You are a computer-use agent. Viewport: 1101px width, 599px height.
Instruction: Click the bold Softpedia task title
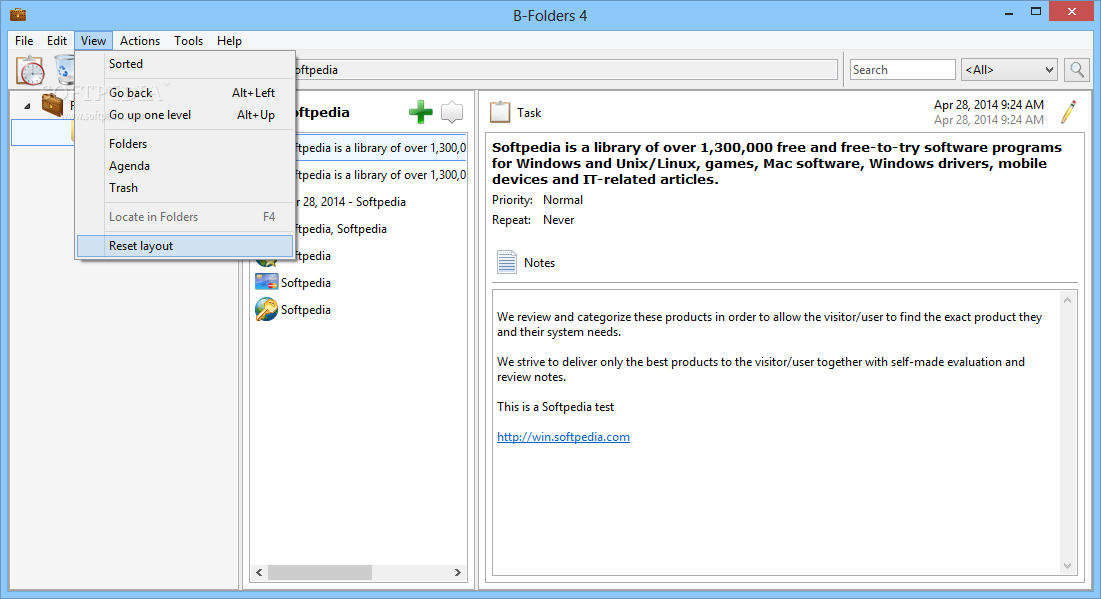[777, 163]
